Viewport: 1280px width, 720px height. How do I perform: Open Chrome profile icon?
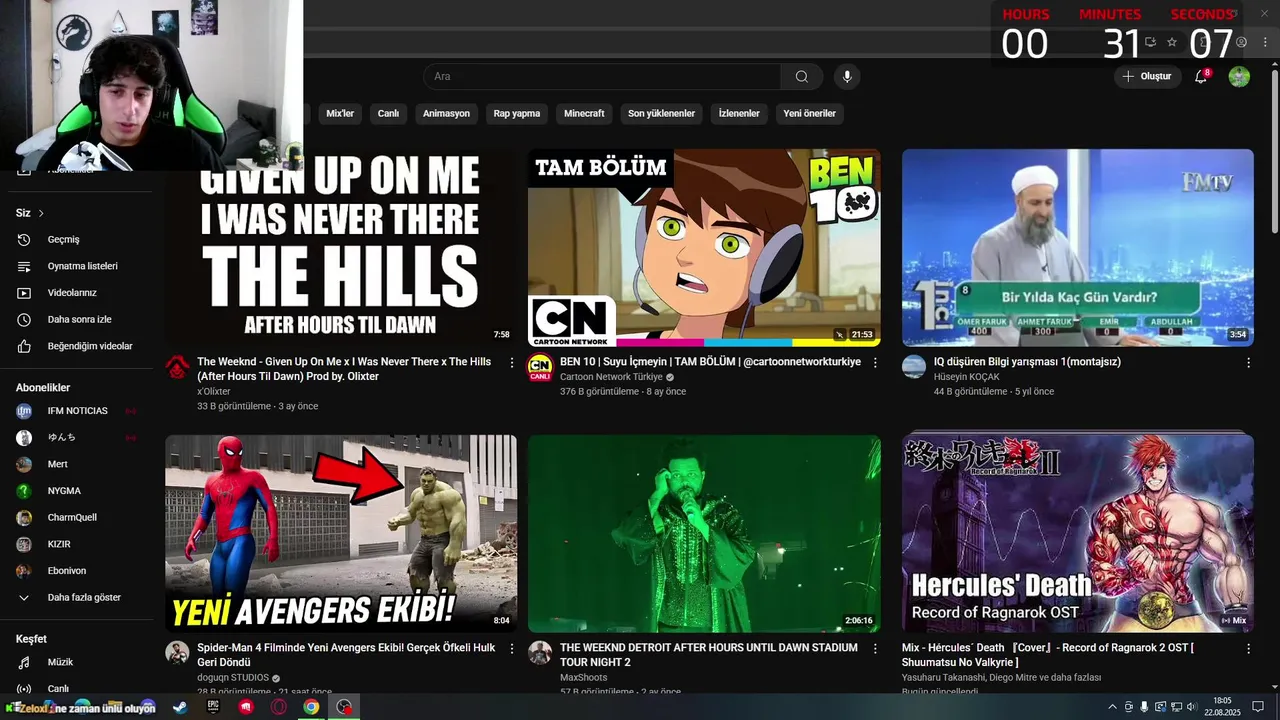1241,42
